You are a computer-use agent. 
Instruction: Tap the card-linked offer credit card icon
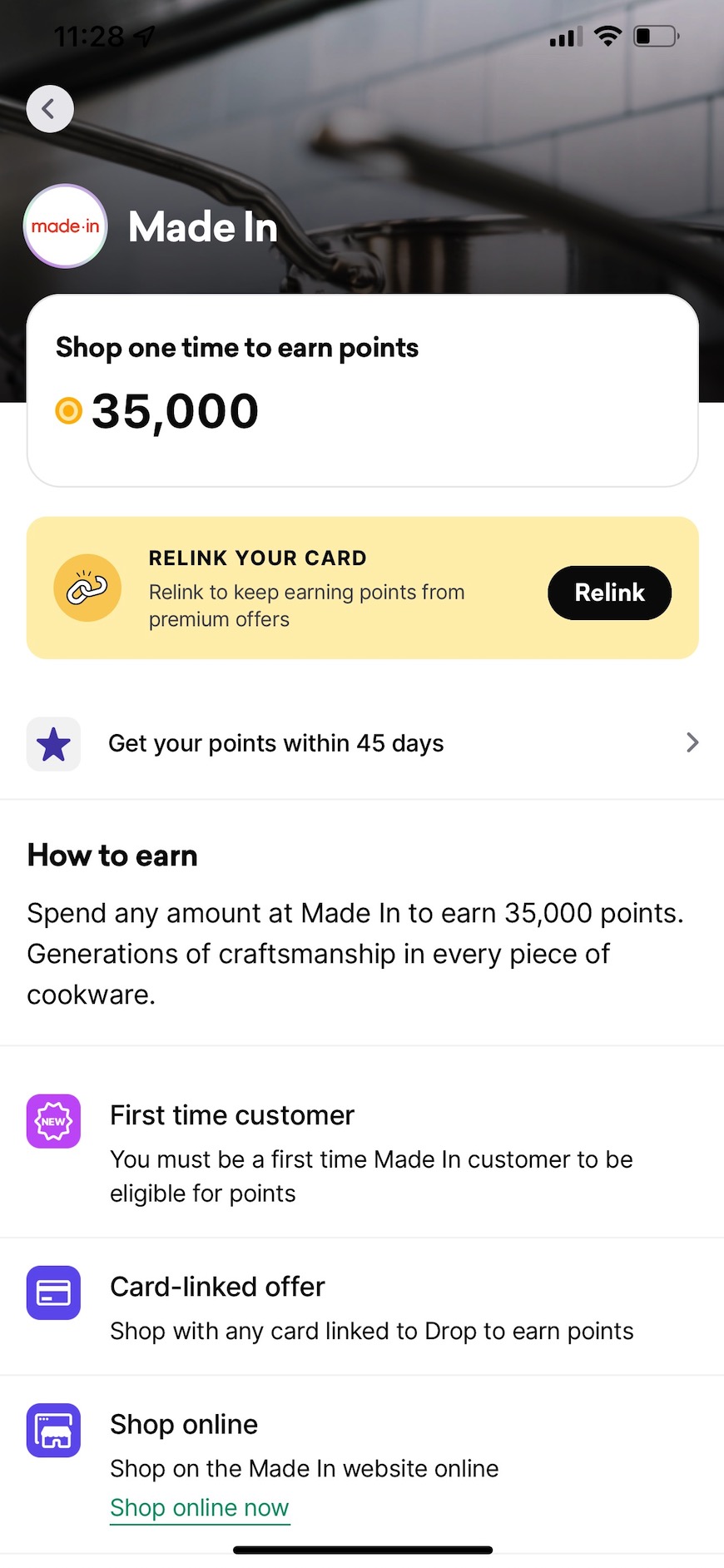click(x=54, y=1293)
